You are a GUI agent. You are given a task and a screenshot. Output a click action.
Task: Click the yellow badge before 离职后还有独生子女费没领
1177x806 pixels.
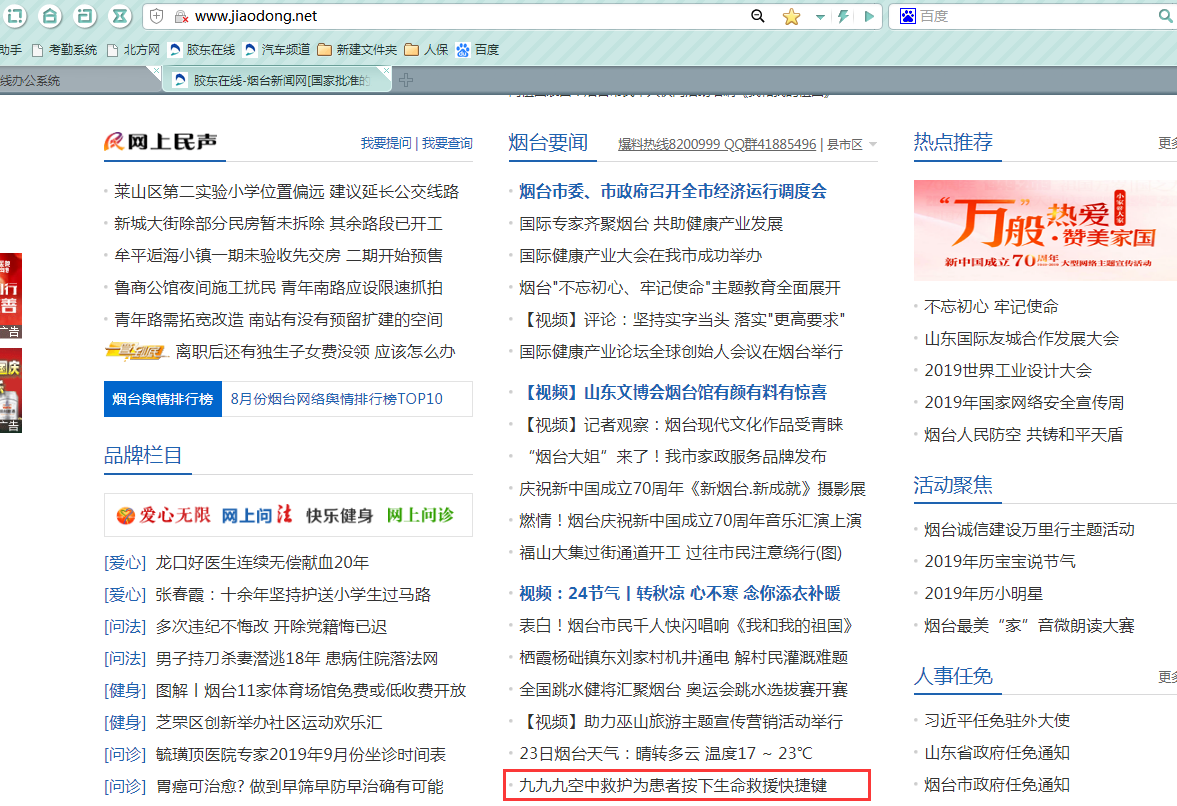(136, 351)
